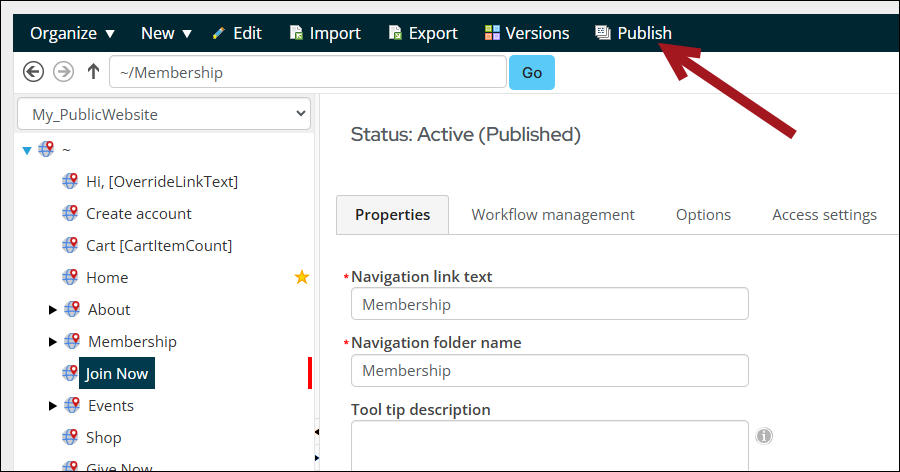Click the globe icon next to Shop

70,437
